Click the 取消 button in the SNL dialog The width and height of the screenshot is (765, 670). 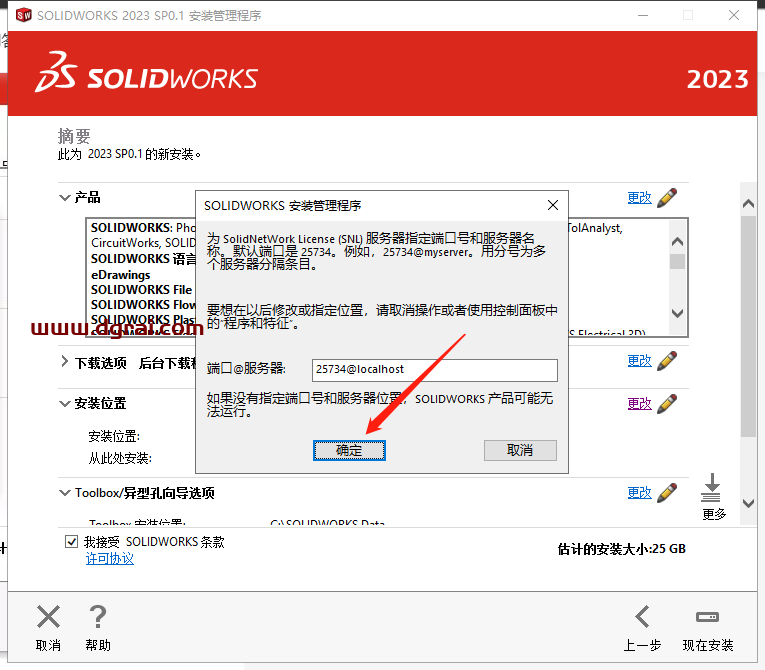520,450
